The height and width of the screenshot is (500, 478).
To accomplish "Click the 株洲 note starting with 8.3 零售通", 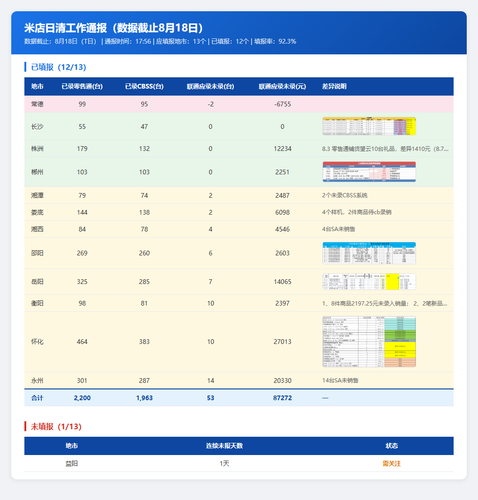I will click(385, 149).
